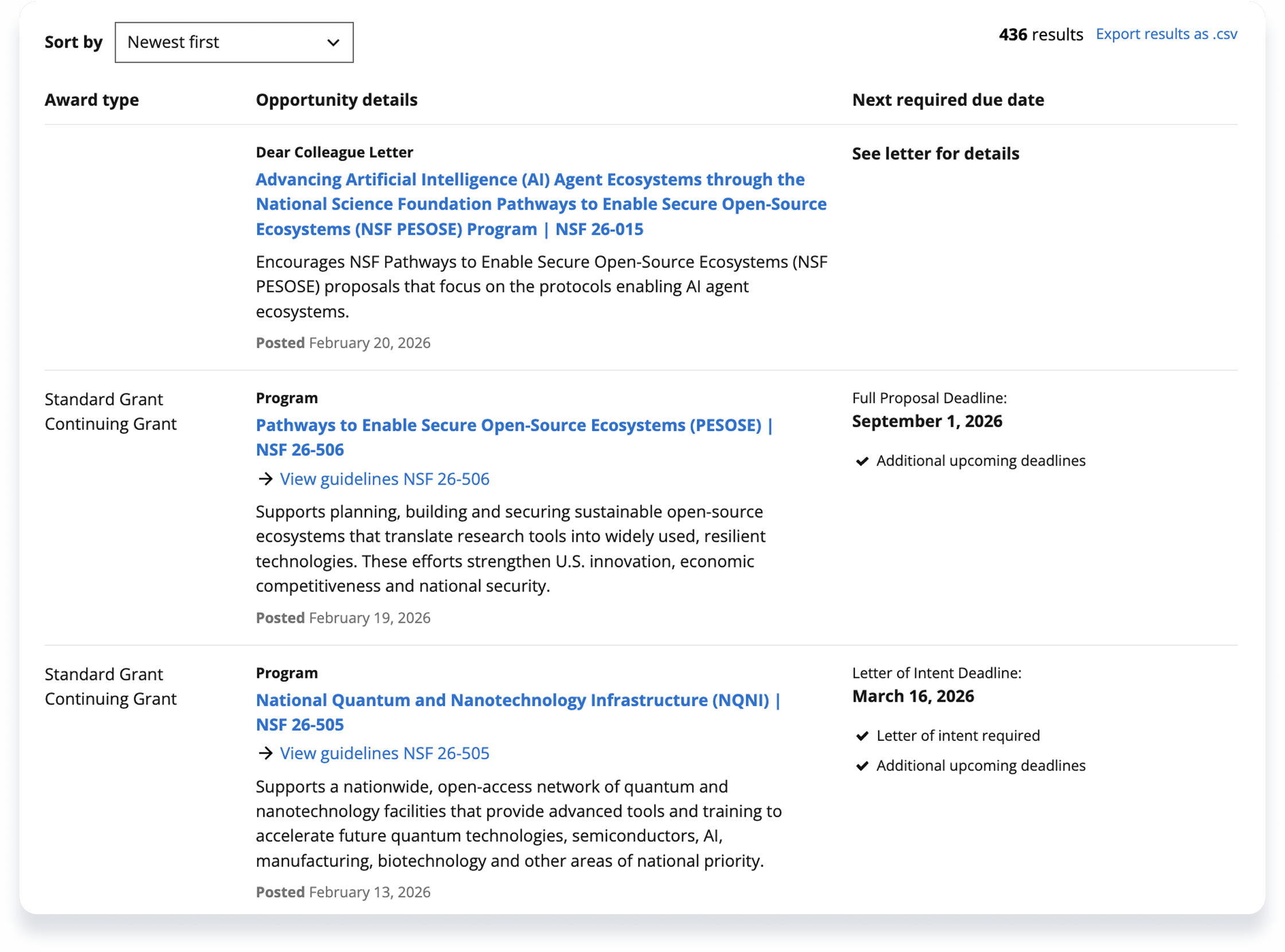This screenshot has width=1285, height=952.
Task: Open the NSF 26-015 AI Agent Ecosystems letter
Action: point(540,204)
